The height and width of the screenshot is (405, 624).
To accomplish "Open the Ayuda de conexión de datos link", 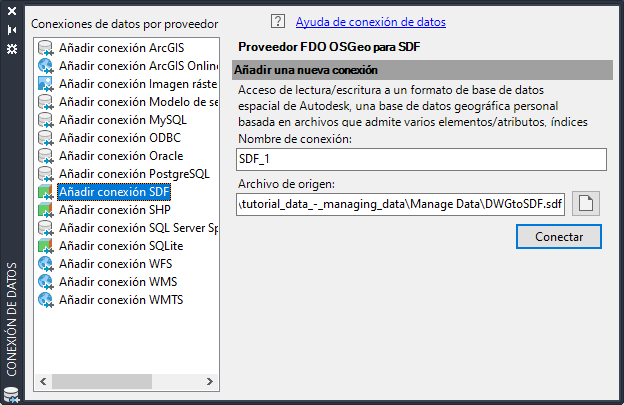I will (x=371, y=21).
